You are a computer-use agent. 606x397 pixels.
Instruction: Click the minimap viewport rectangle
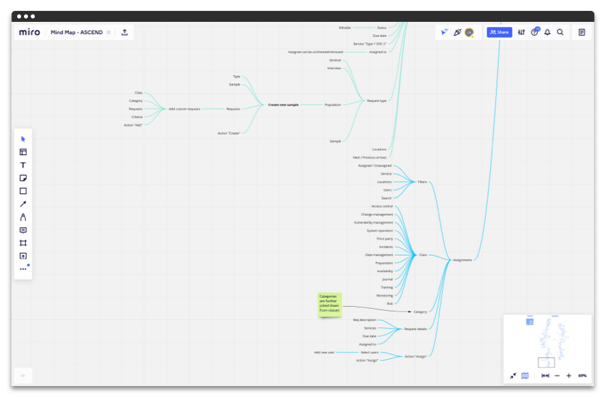point(546,362)
